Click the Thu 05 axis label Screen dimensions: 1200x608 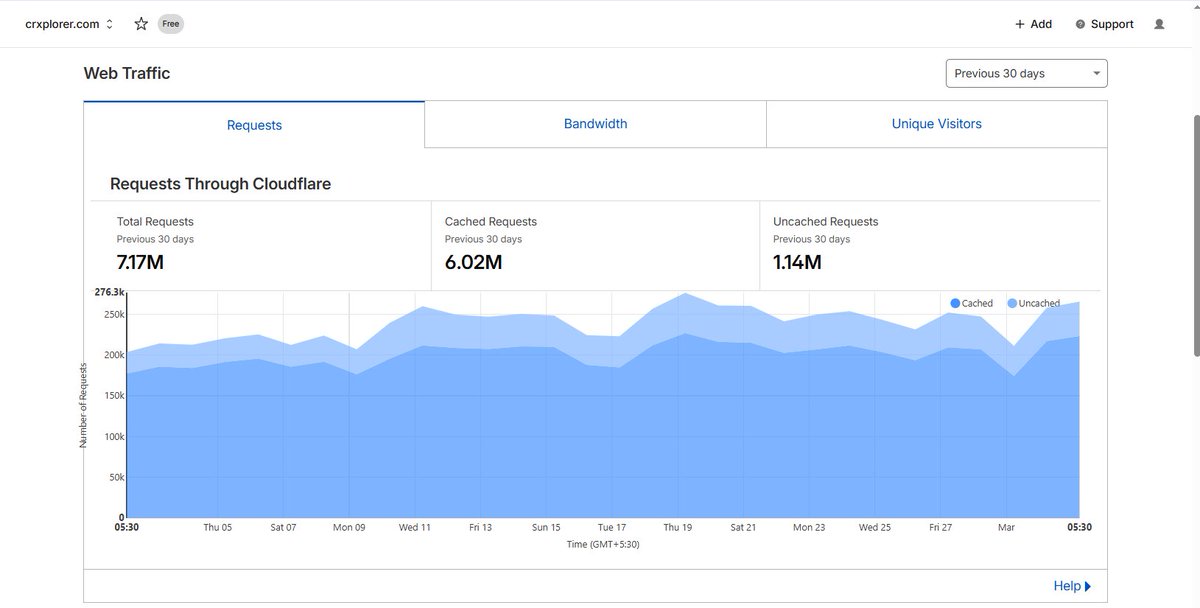[217, 527]
